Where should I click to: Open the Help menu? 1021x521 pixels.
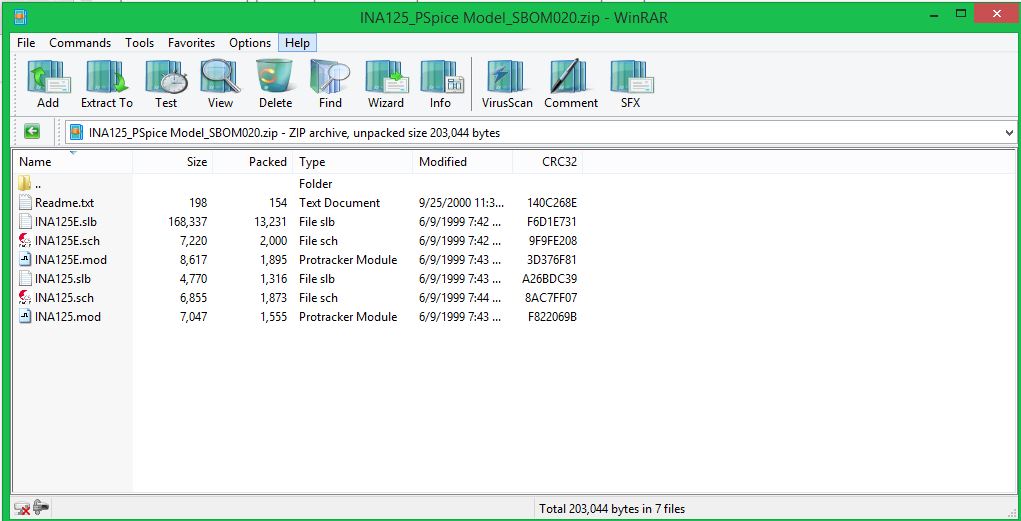click(297, 43)
